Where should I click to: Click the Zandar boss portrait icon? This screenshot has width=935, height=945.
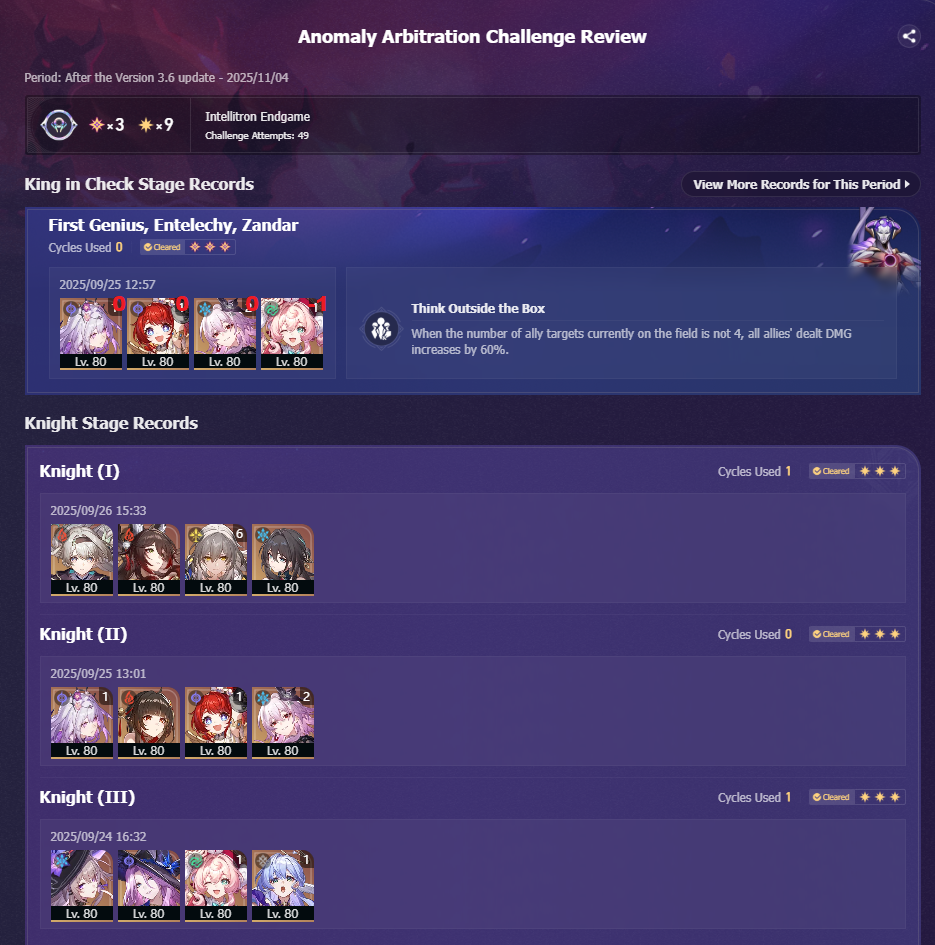pos(883,244)
